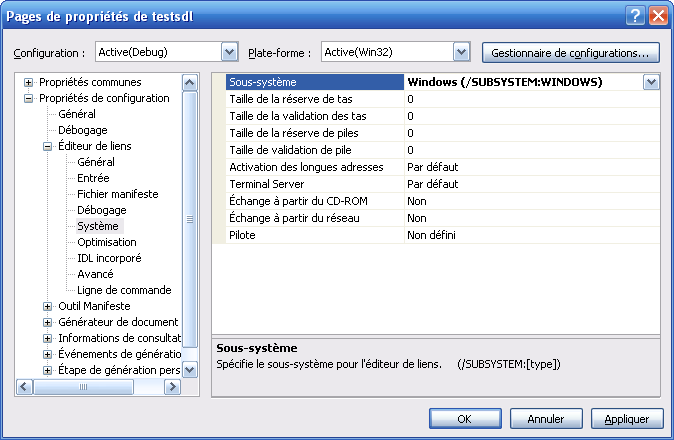Click Non value for Échange à partir du réseau
This screenshot has height=440, width=674.
(417, 218)
